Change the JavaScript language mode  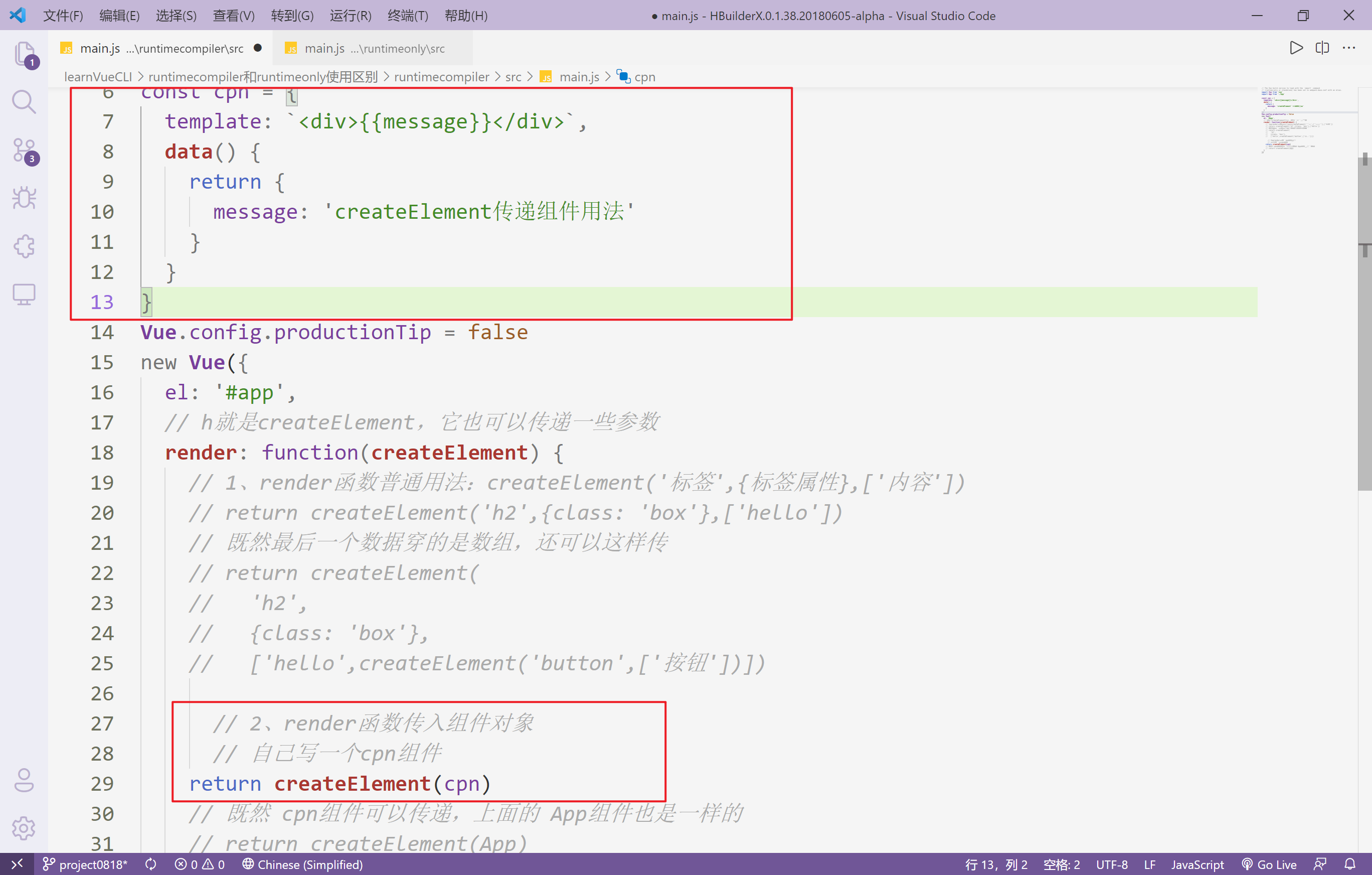[x=1196, y=864]
